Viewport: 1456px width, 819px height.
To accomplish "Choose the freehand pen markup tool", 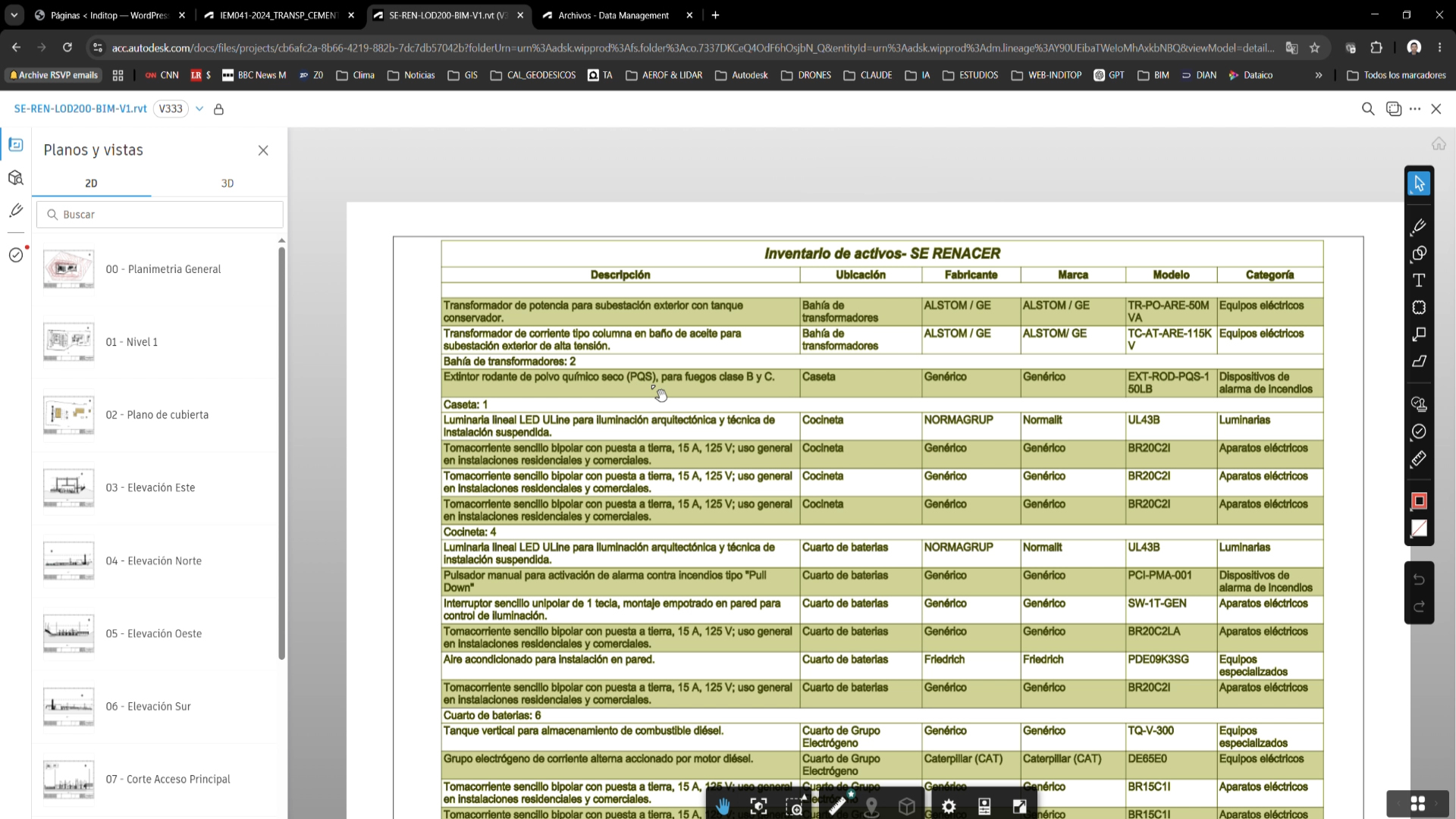I will (1419, 226).
